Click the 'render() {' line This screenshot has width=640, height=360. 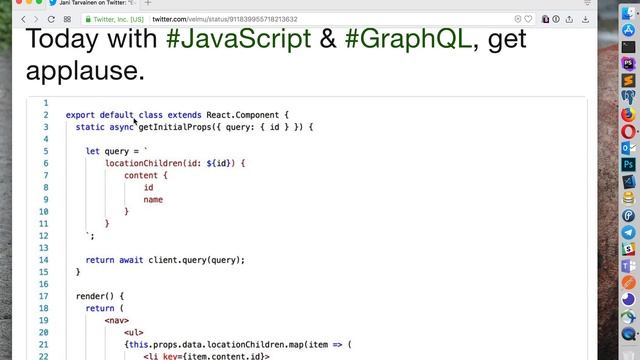100,296
